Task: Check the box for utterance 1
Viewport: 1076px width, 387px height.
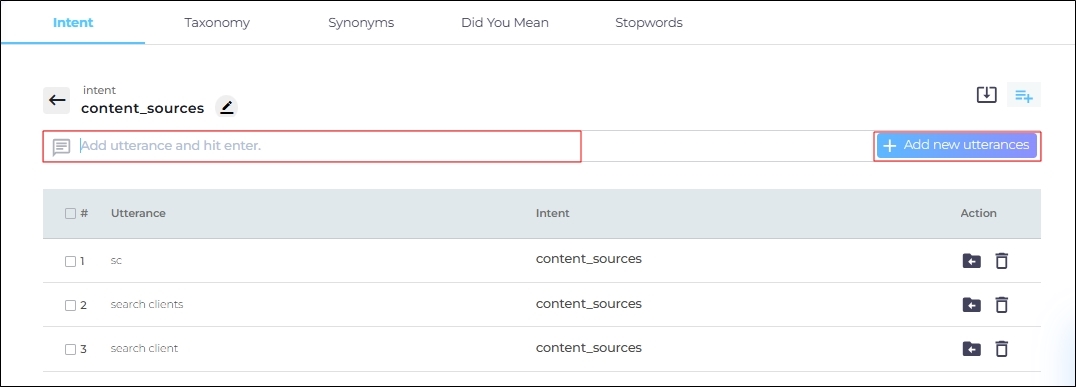Action: [70, 261]
